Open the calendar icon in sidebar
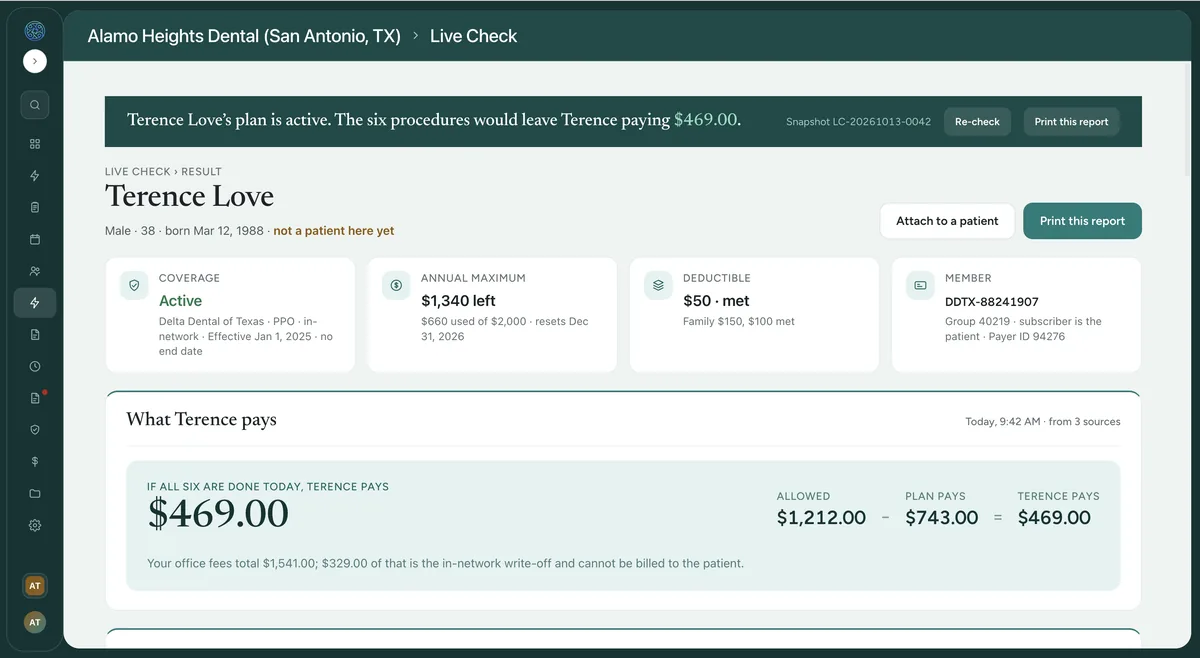Viewport: 1200px width, 658px height. click(35, 240)
